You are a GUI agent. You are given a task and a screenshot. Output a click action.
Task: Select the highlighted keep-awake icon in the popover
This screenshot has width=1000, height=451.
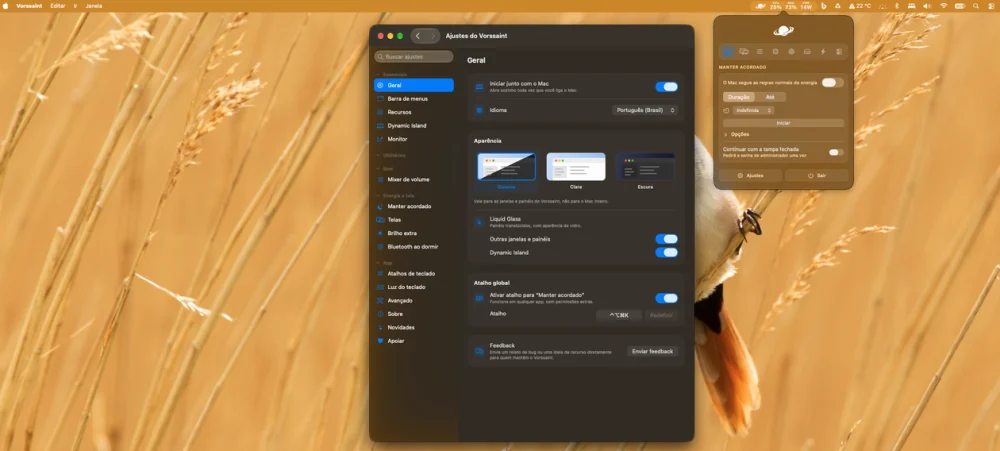(x=728, y=52)
